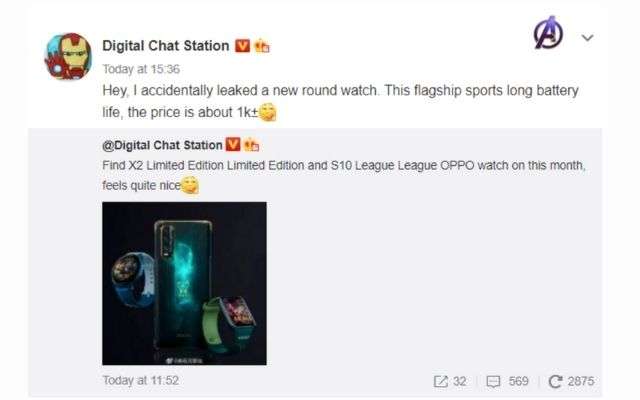The image size is (640, 400).
Task: Open the Avengers logo badge
Action: coord(549,33)
